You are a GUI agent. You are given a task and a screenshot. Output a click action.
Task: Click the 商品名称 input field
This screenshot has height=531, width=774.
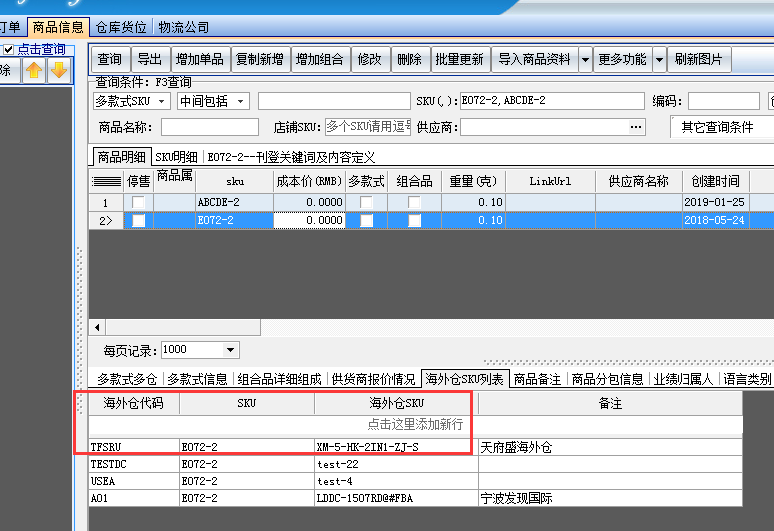pos(209,127)
